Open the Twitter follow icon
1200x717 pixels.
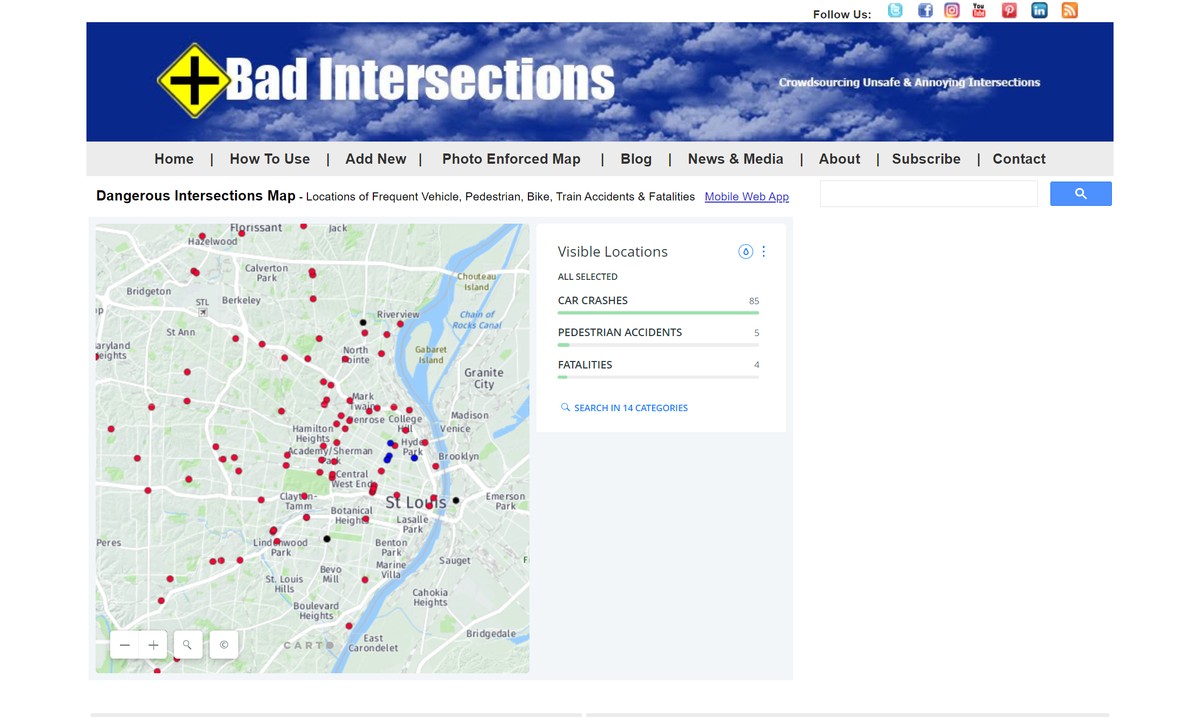pos(895,11)
